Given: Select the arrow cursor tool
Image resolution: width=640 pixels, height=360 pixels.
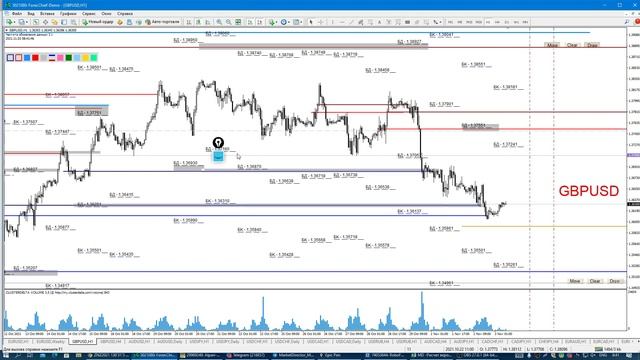Looking at the screenshot, I should coord(311,22).
